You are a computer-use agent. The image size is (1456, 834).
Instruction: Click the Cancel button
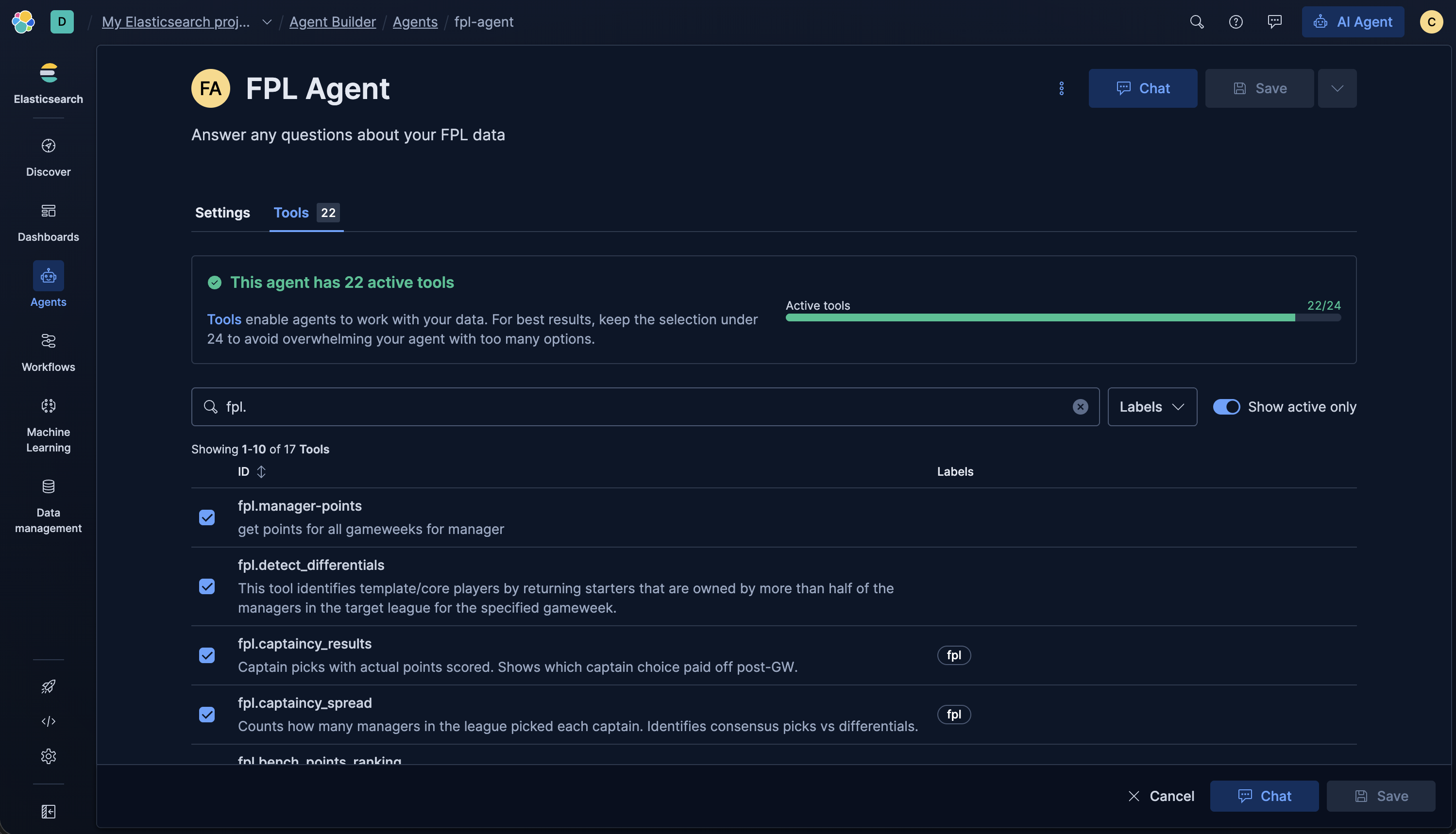tap(1161, 796)
